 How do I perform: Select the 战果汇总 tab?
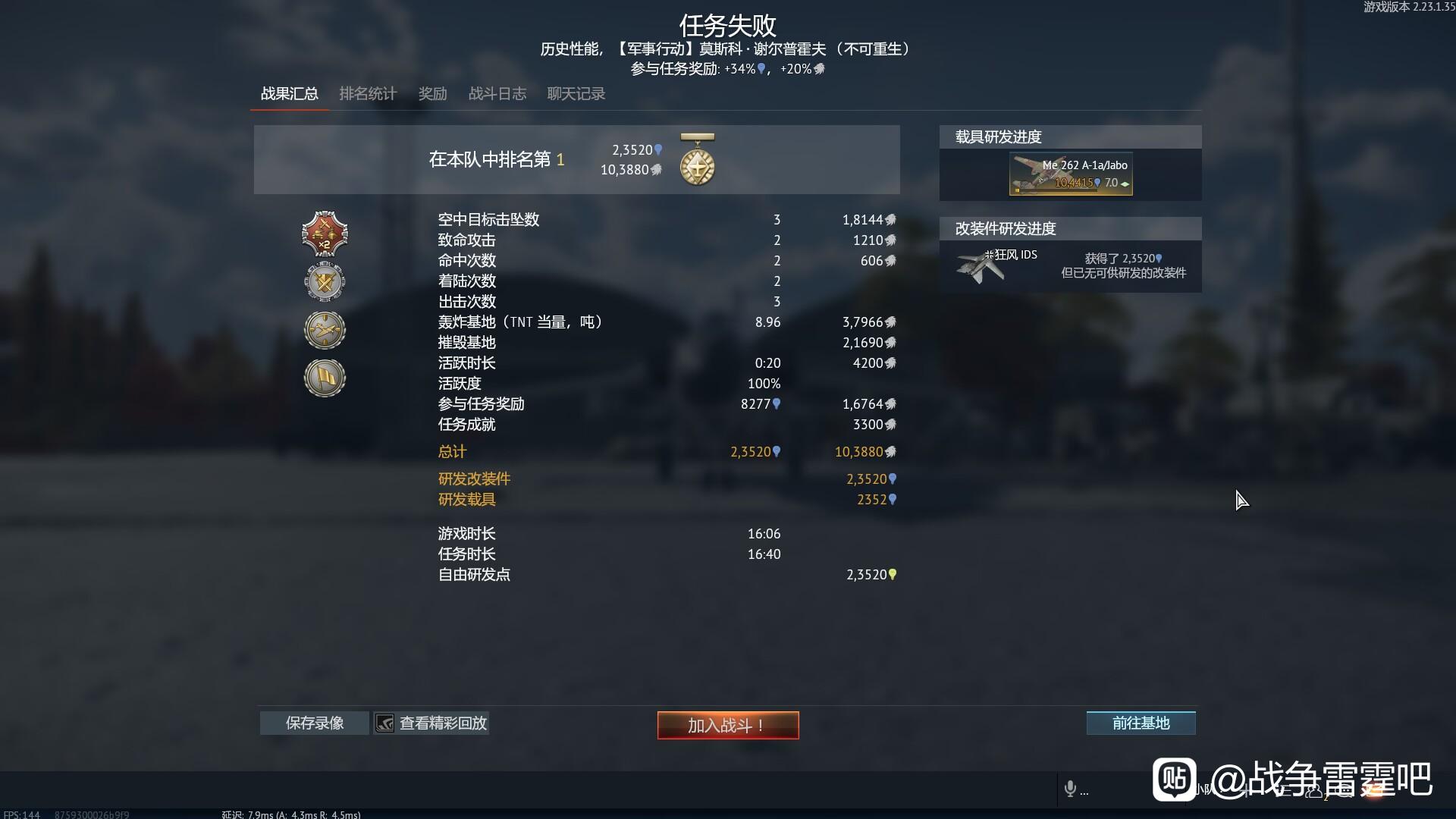[290, 94]
